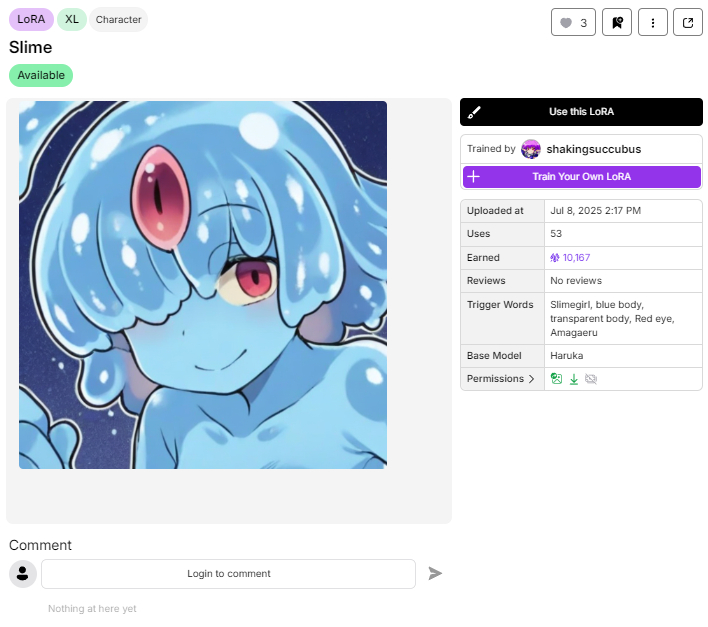Click the Use this LoRA button

581,112
